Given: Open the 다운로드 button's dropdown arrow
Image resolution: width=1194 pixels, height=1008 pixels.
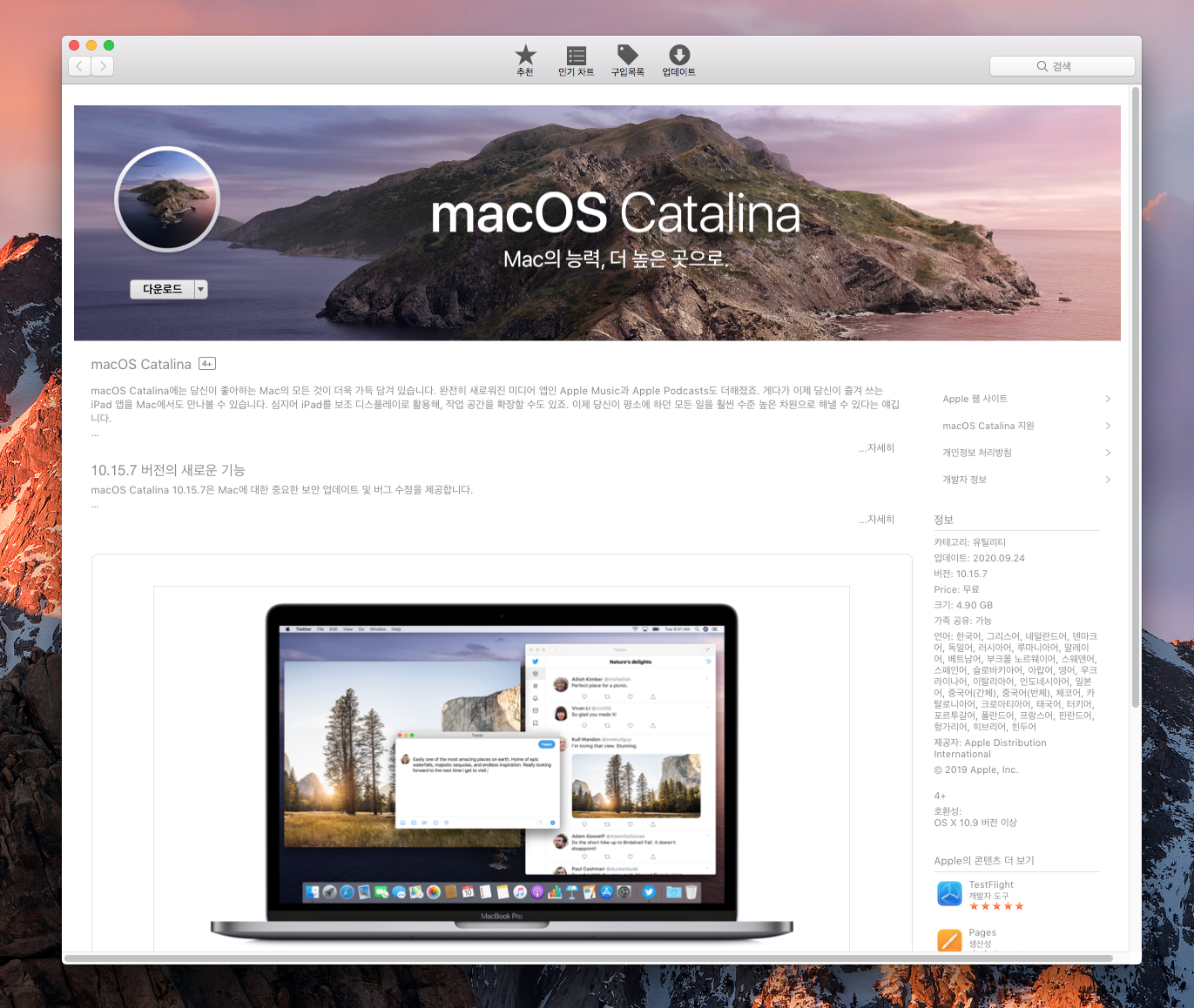Looking at the screenshot, I should [201, 289].
